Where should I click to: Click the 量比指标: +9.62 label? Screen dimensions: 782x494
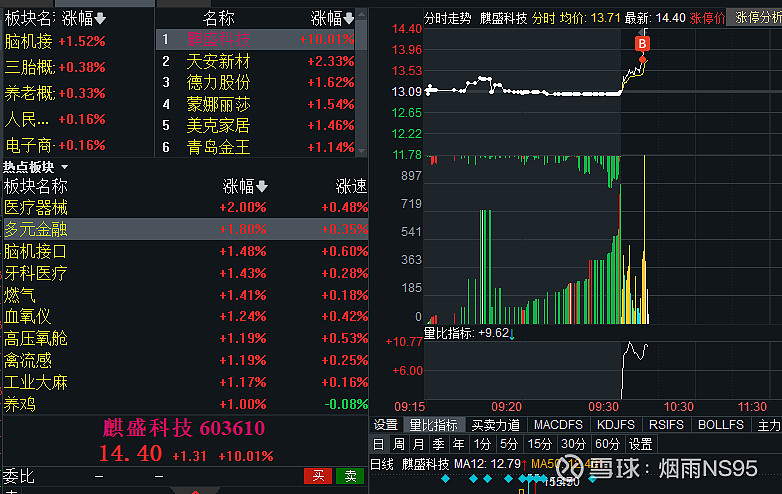coord(466,333)
